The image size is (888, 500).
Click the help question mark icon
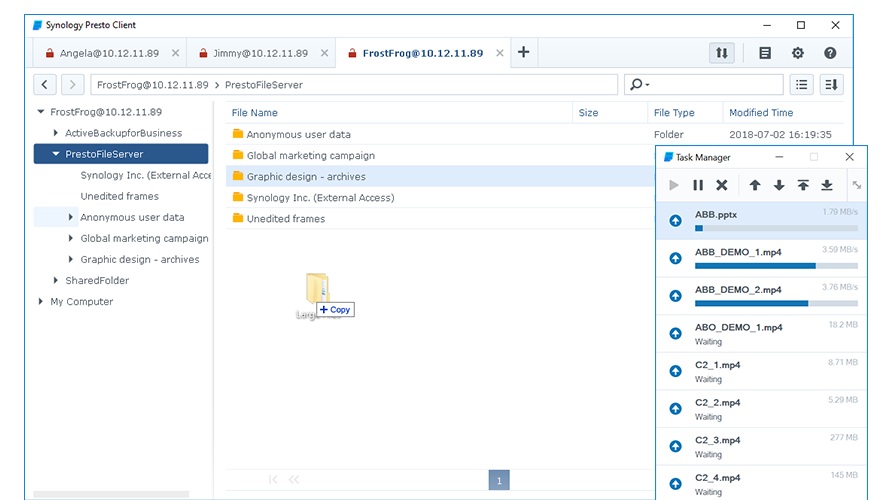[830, 53]
